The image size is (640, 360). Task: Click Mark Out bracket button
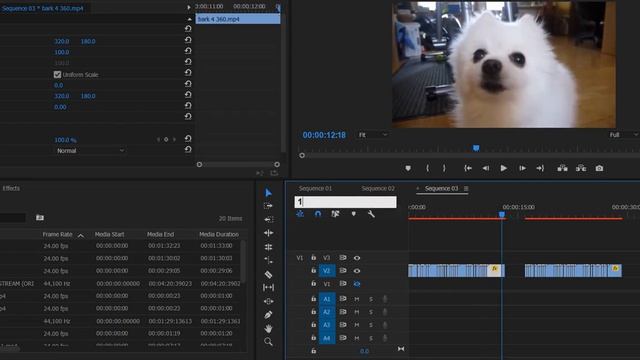[x=444, y=168]
